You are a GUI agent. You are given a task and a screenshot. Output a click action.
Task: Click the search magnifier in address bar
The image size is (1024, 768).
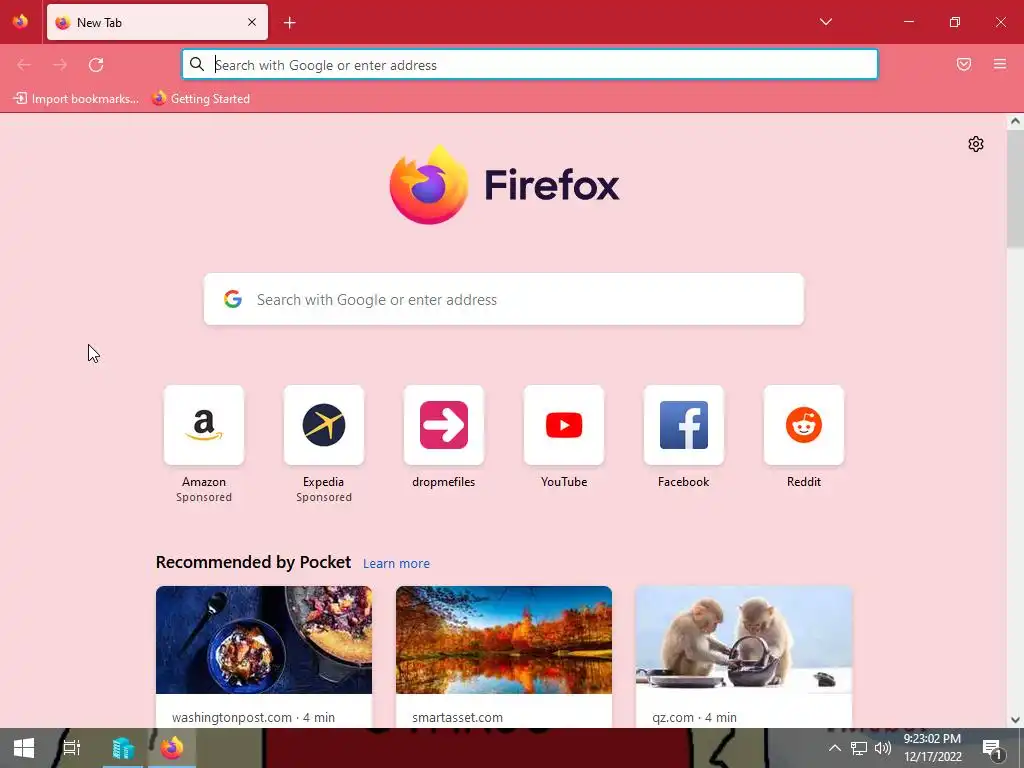[x=197, y=64]
